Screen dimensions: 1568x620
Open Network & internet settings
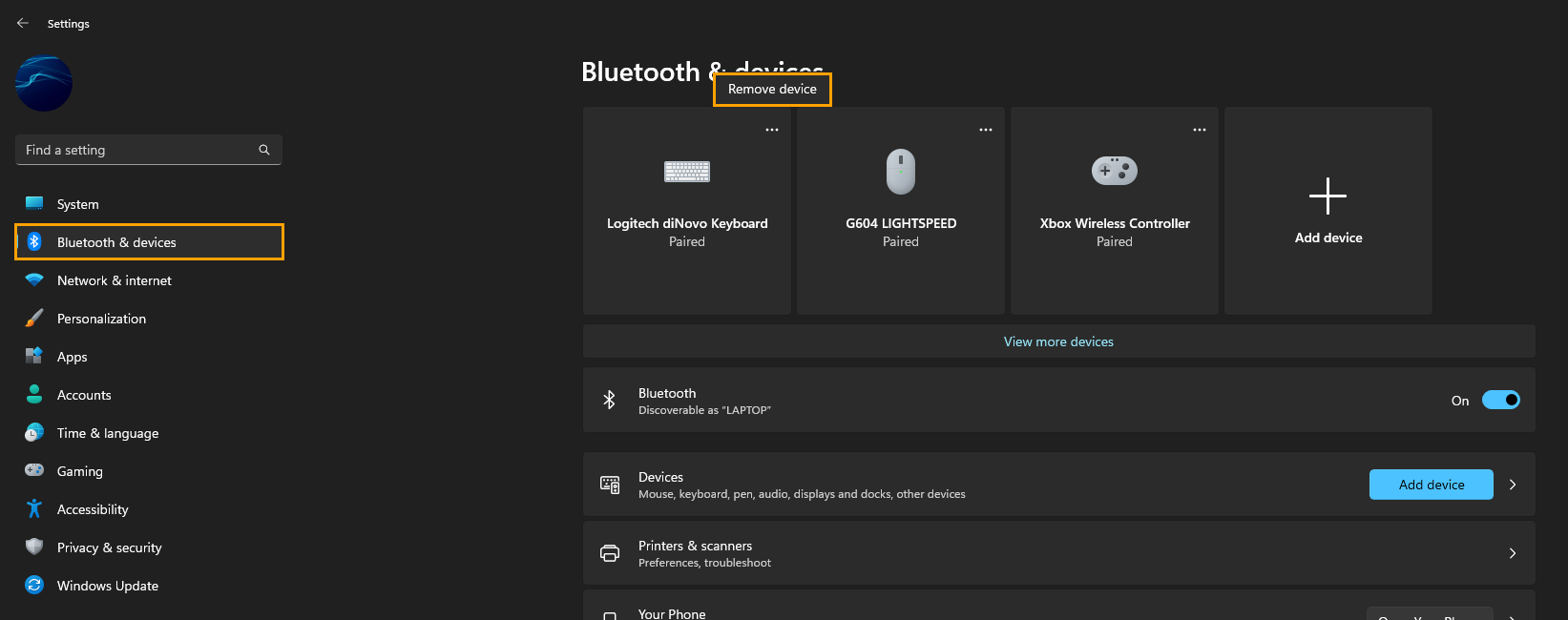pos(149,280)
